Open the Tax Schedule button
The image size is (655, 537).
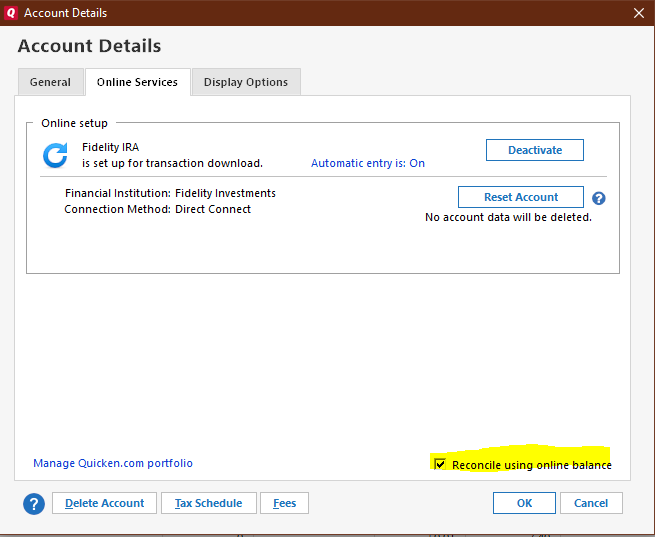[208, 503]
